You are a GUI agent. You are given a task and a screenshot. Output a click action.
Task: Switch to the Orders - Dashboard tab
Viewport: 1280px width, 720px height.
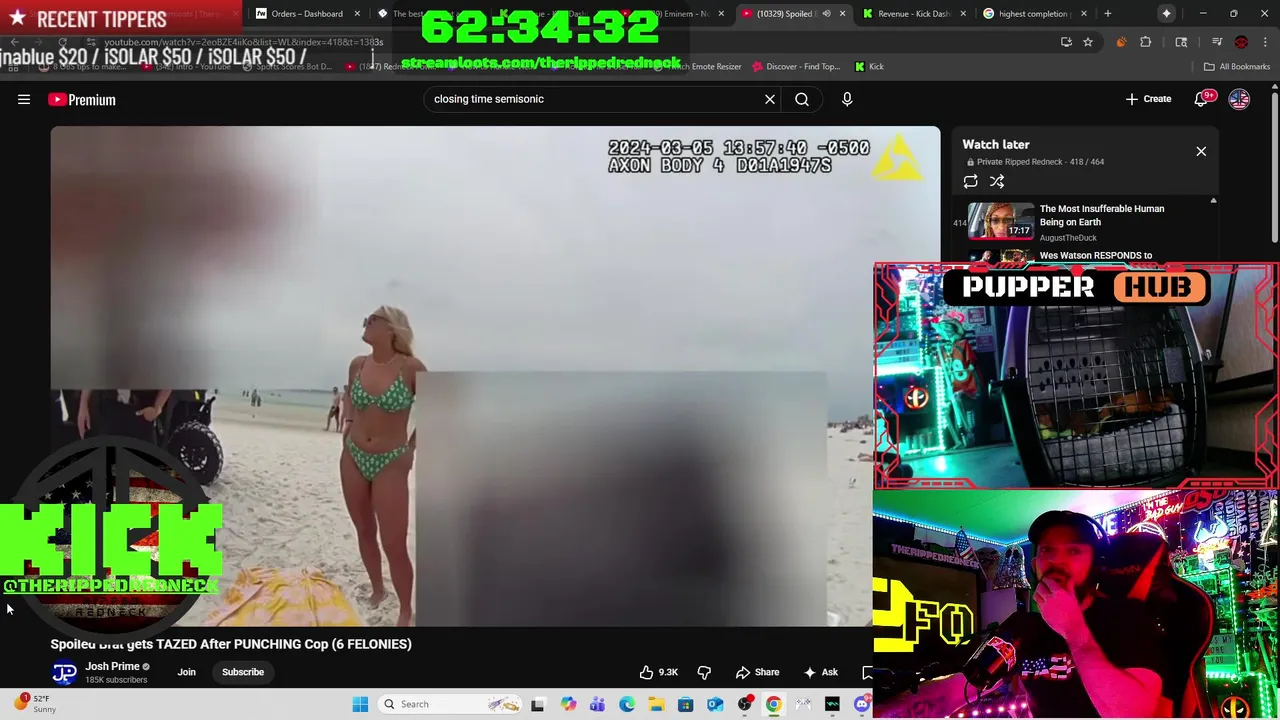pos(307,14)
